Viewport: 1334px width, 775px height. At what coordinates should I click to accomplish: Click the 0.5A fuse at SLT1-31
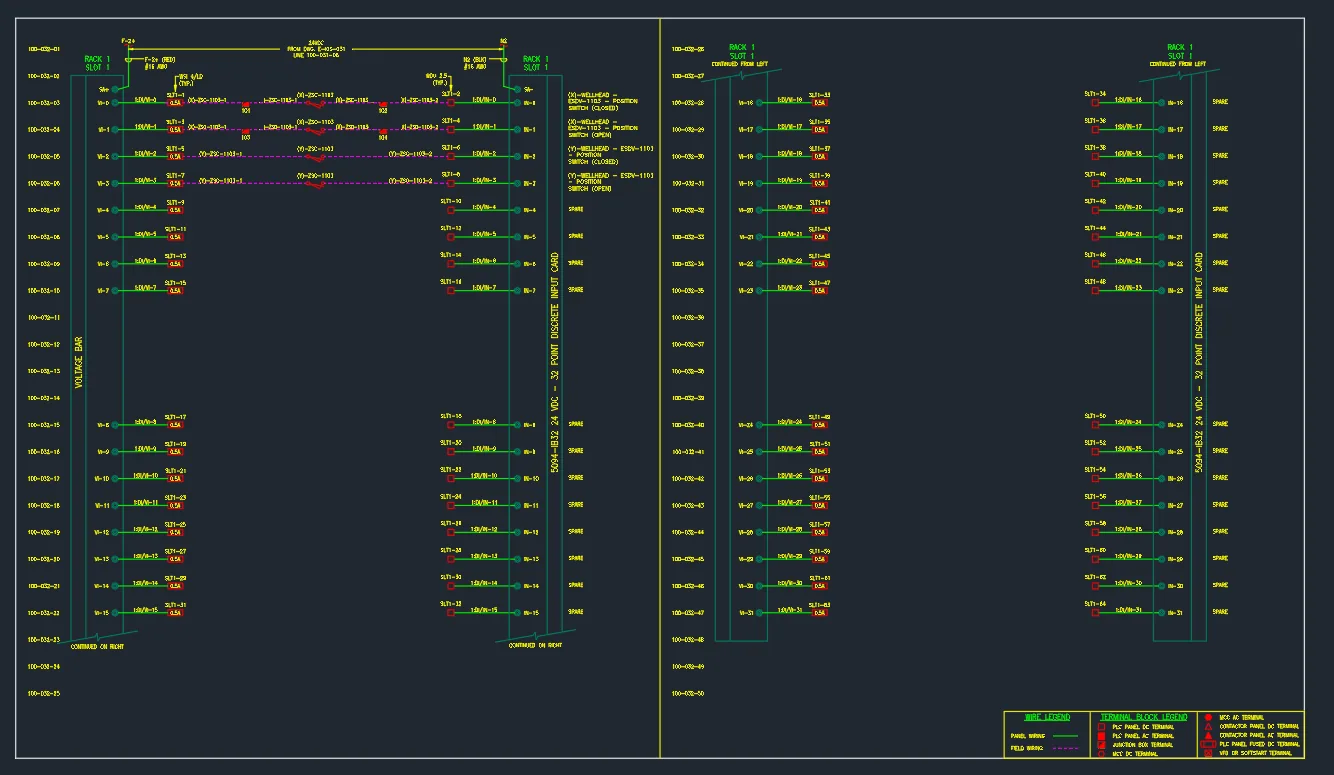pyautogui.click(x=176, y=613)
